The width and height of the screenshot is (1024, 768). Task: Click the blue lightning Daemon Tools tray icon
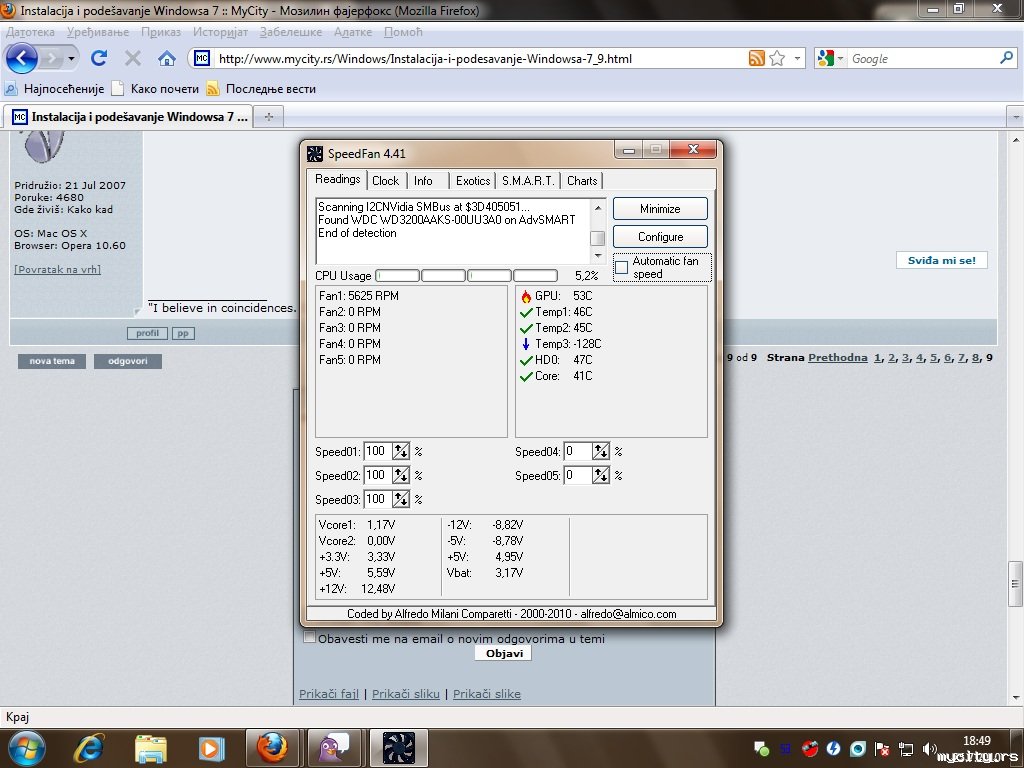[x=833, y=748]
